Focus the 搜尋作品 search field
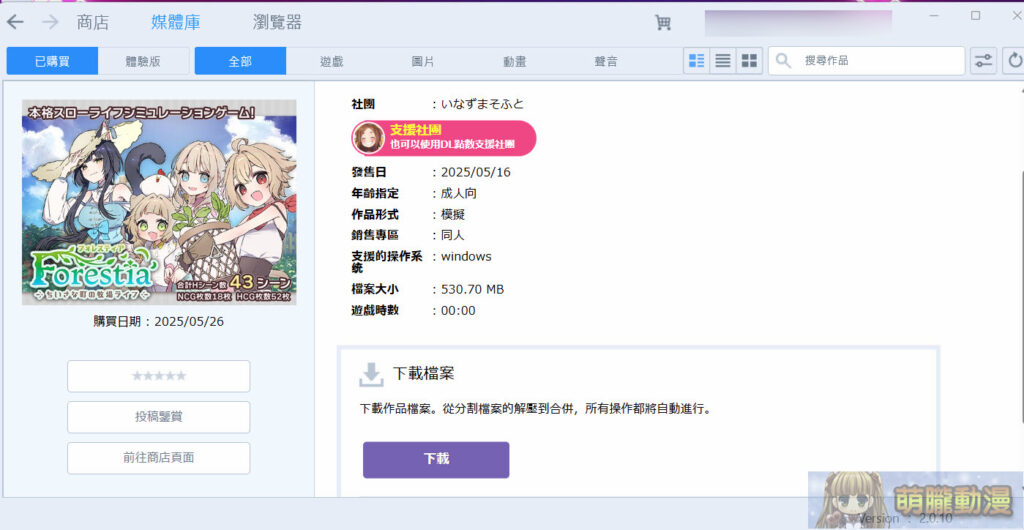Viewport: 1024px width, 530px height. (866, 61)
